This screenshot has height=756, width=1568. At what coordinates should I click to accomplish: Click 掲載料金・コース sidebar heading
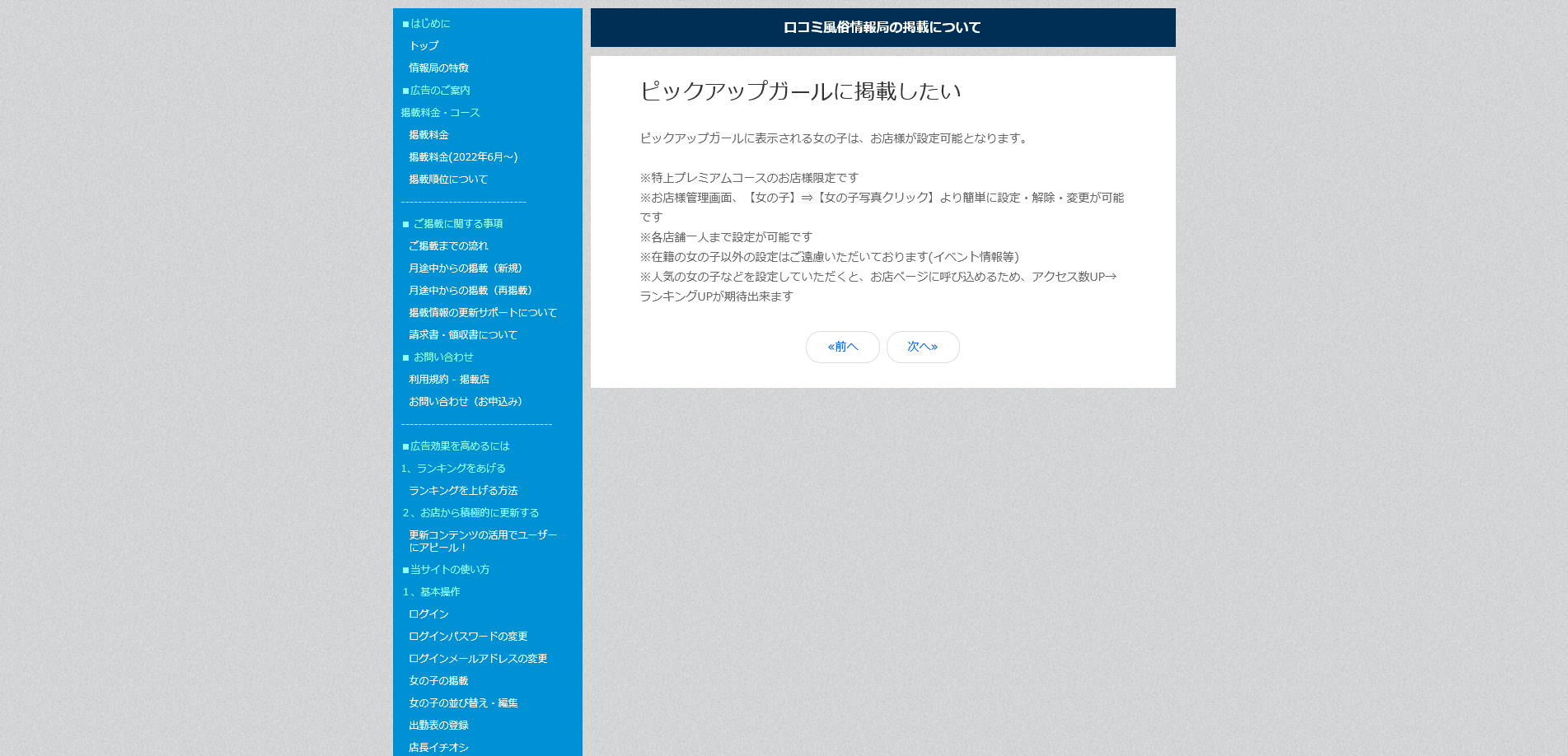point(440,113)
